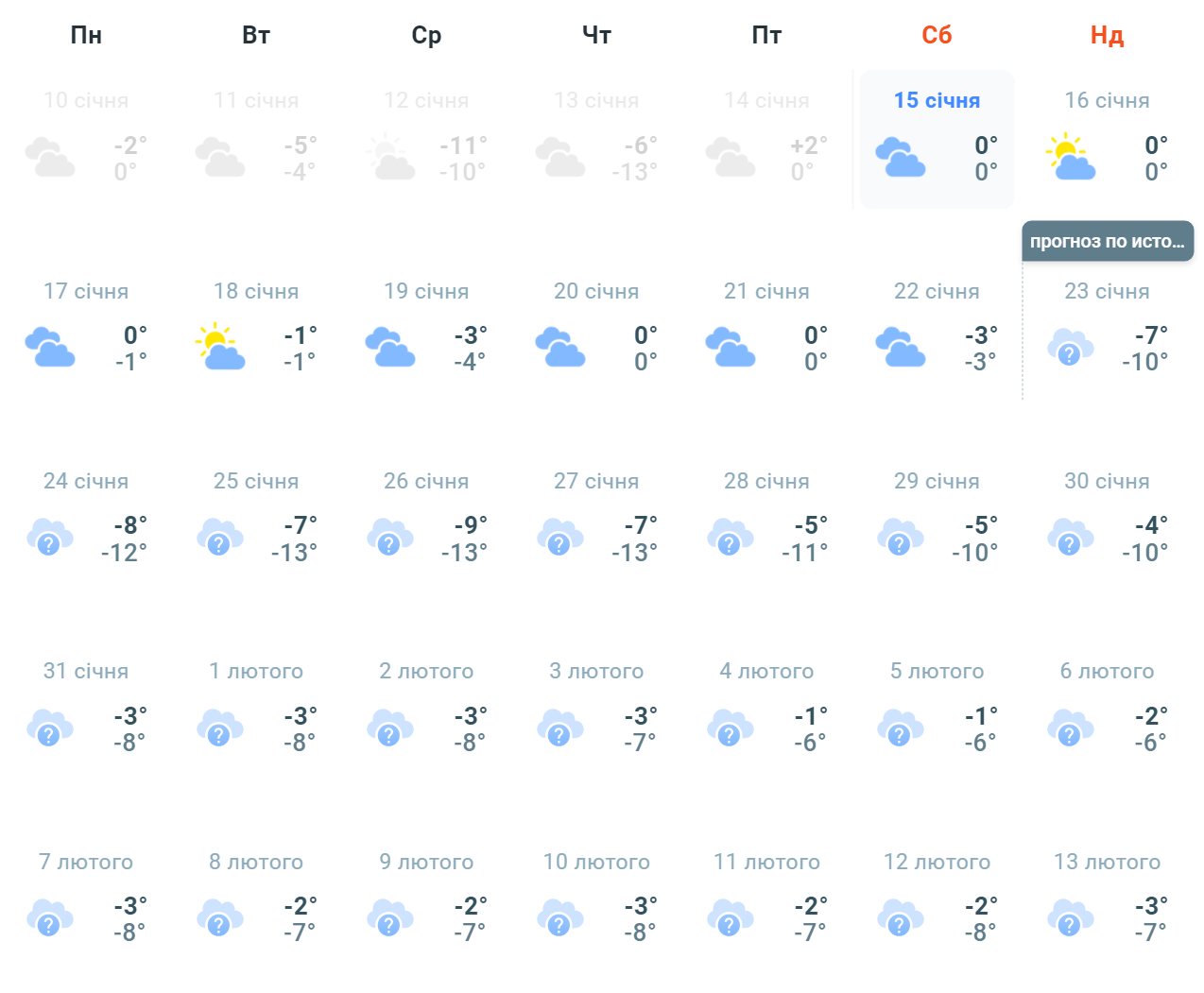Image resolution: width=1204 pixels, height=993 pixels.
Task: Click the faded cloud icon for 12 січня
Action: (x=389, y=158)
